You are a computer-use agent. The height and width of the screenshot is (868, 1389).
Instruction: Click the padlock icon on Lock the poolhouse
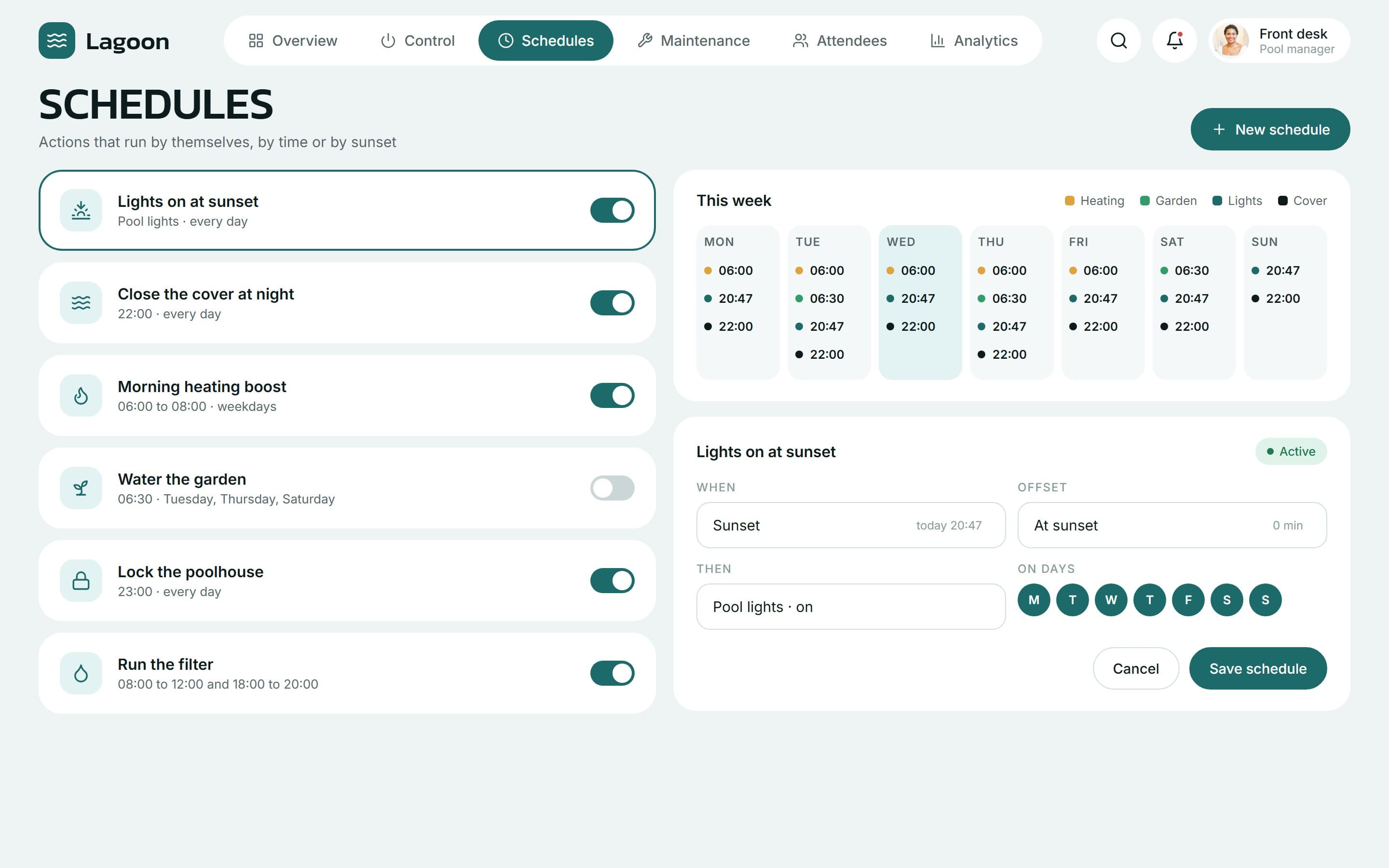coord(81,581)
